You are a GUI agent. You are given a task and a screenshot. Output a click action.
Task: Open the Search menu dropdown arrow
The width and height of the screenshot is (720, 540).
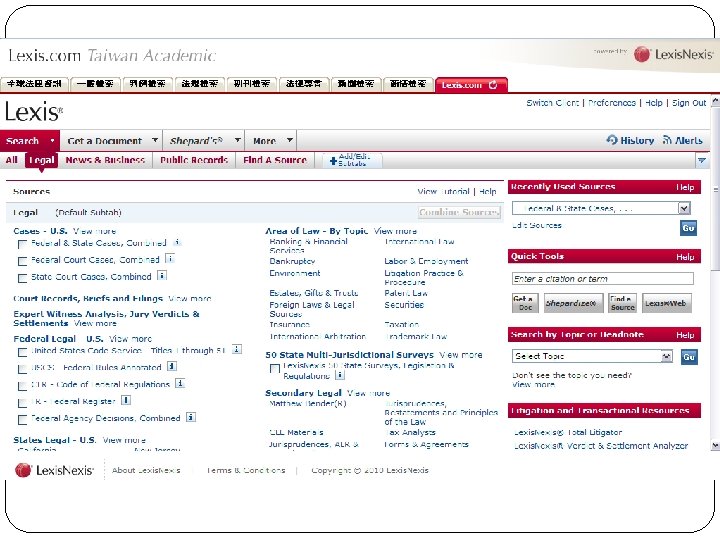click(x=53, y=141)
